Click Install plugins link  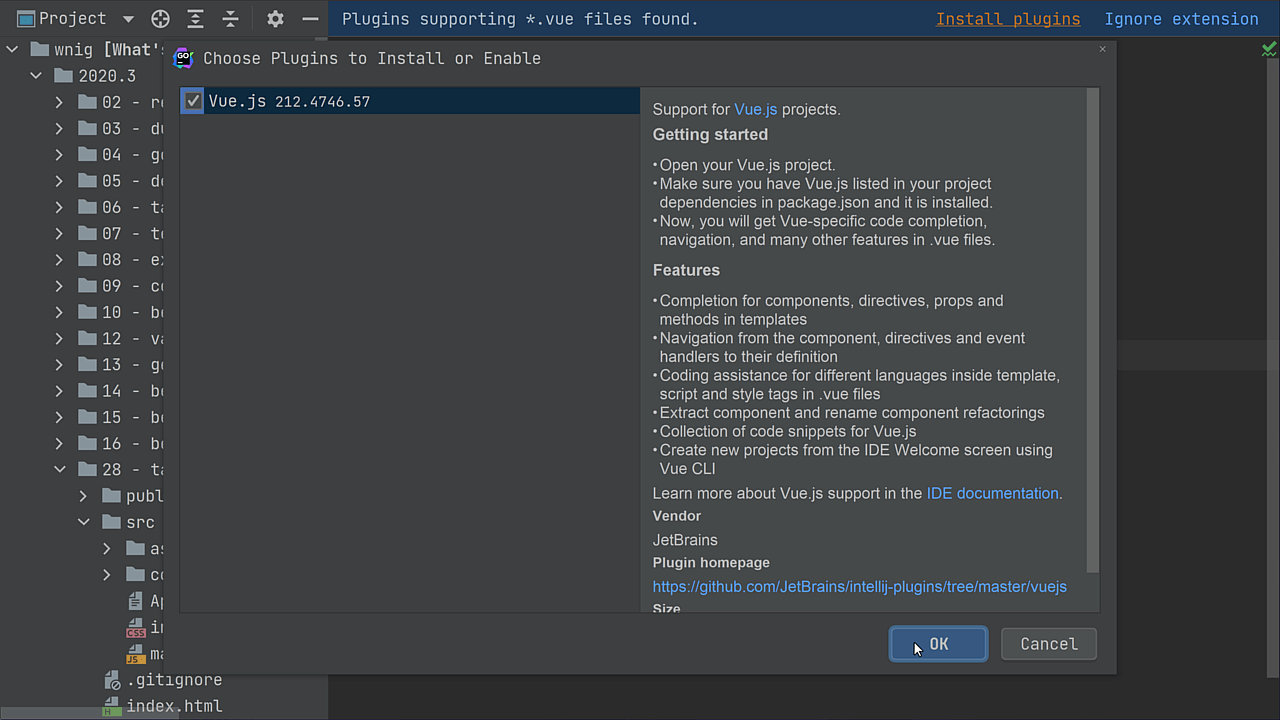[1007, 19]
